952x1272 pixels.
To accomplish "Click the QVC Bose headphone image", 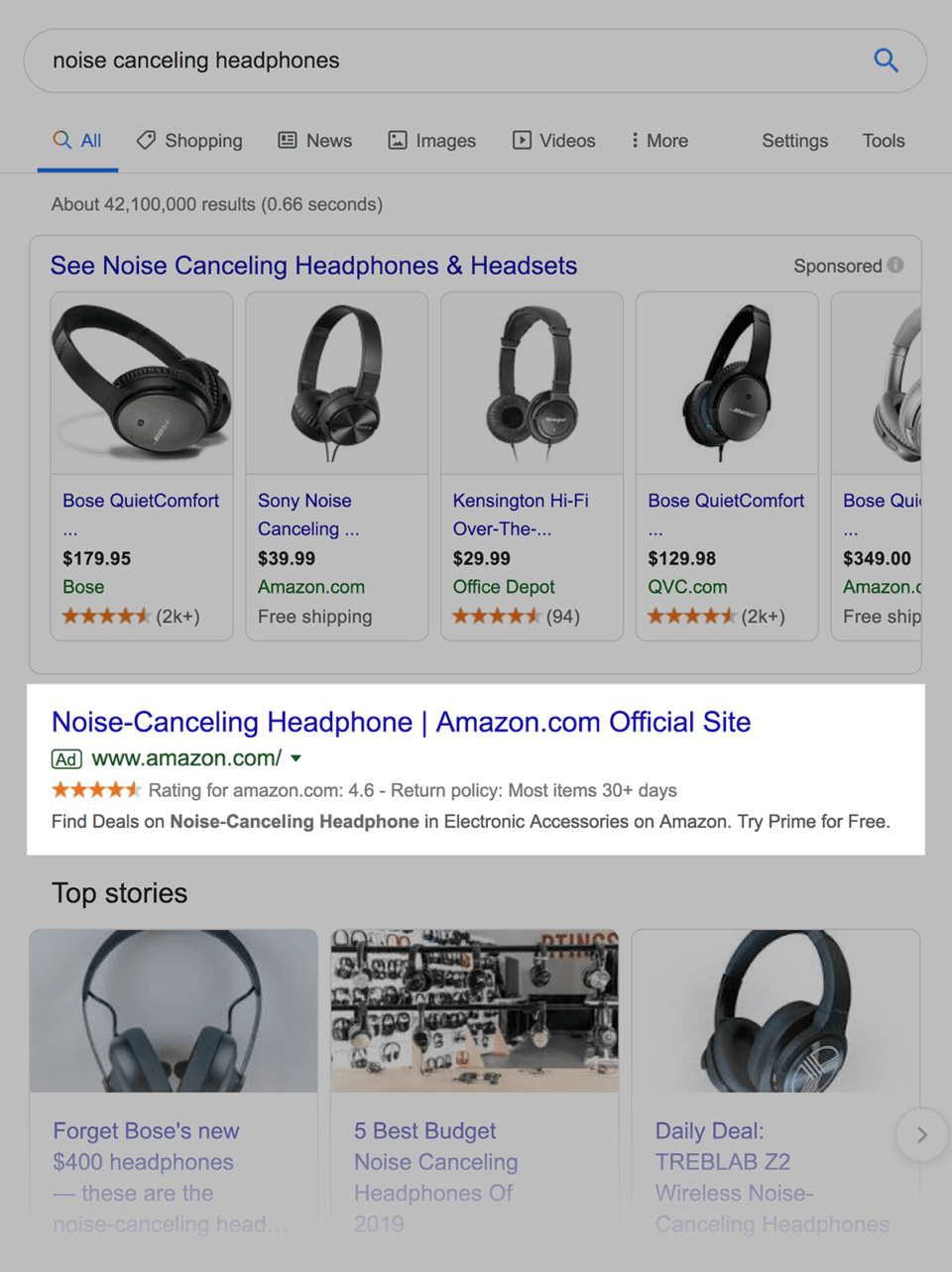I will 727,383.
